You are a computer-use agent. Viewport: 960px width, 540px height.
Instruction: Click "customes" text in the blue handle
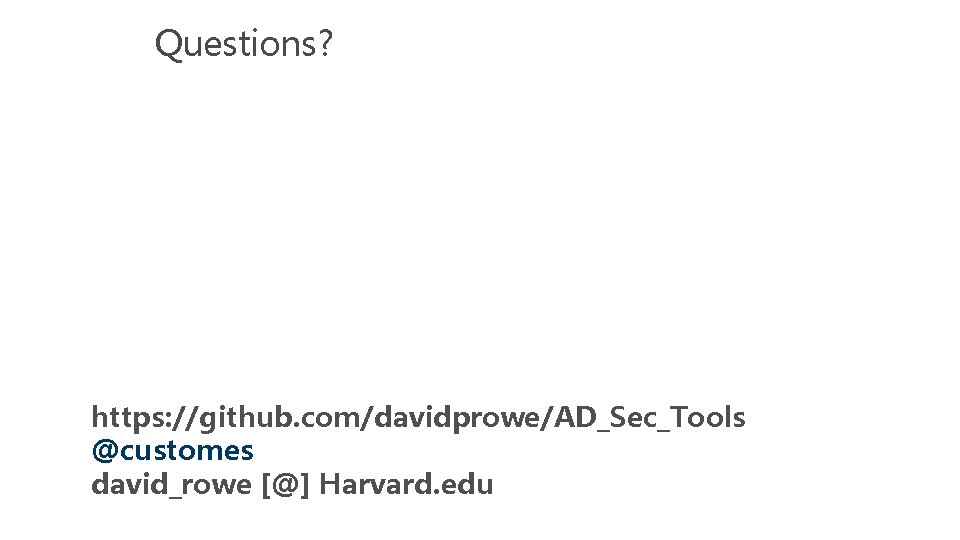coord(186,451)
